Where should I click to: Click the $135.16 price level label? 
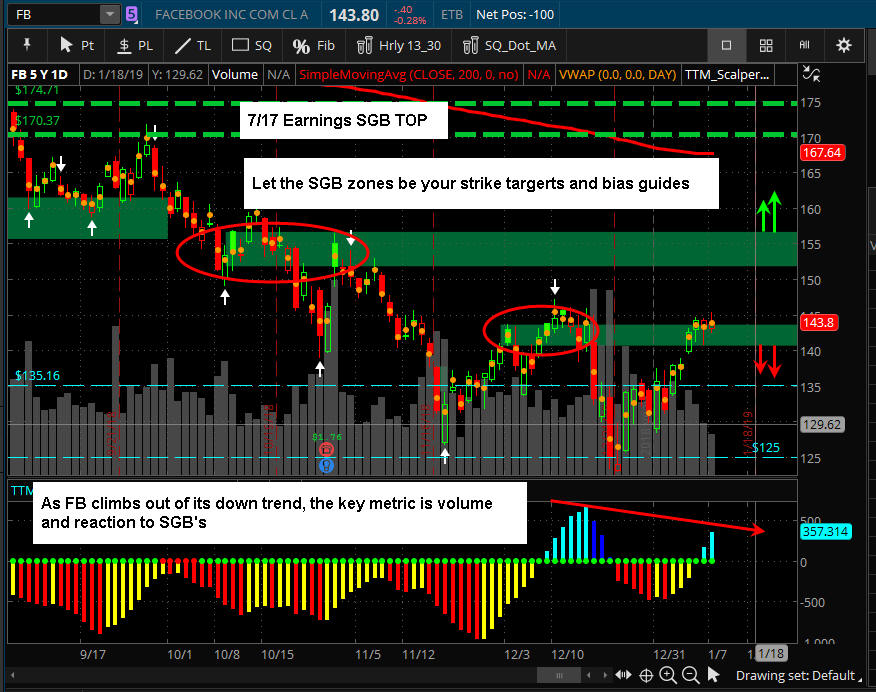[x=37, y=375]
